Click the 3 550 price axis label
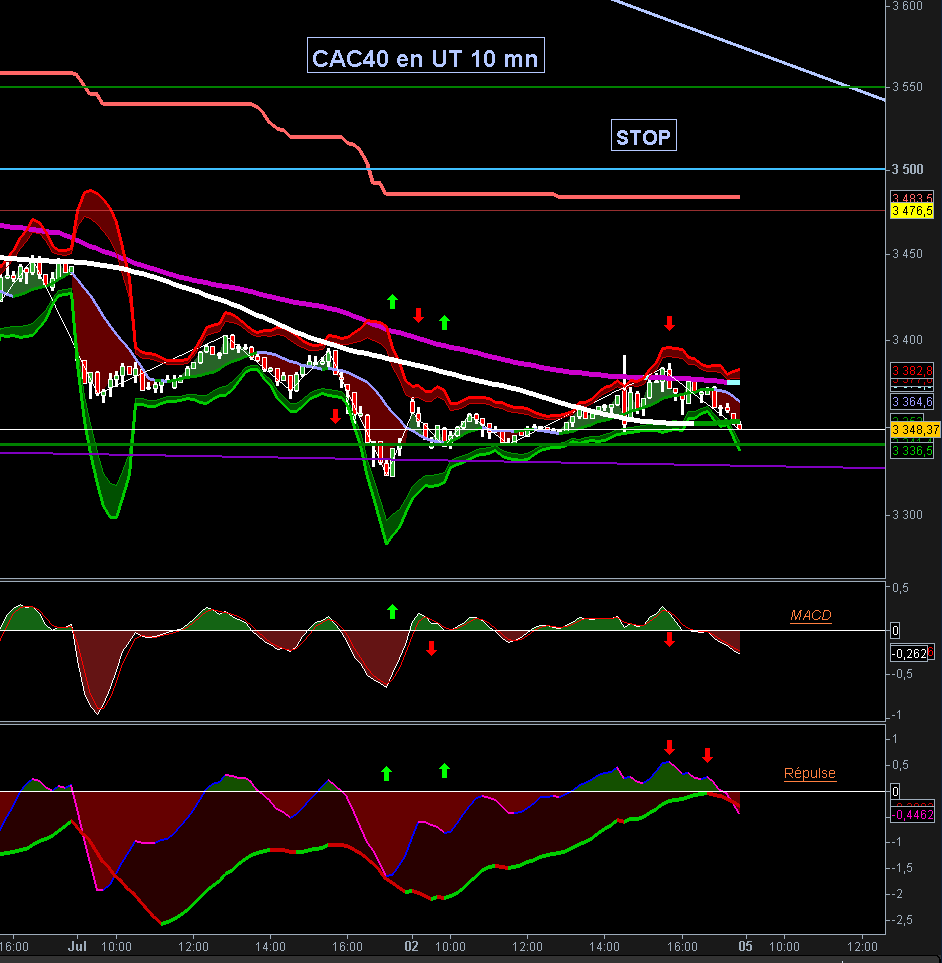Image resolution: width=942 pixels, height=963 pixels. pos(907,87)
